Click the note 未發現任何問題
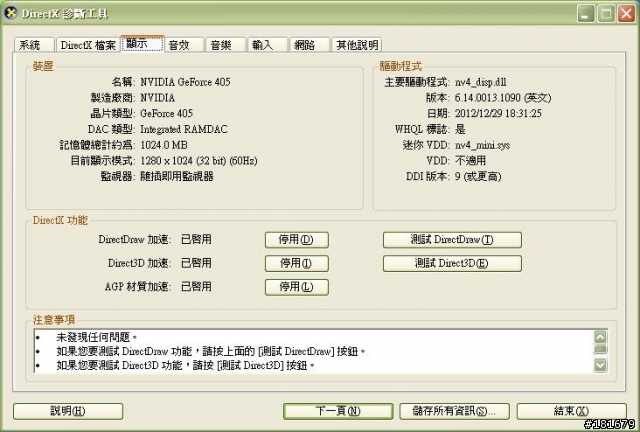Image resolution: width=640 pixels, height=432 pixels. 96,337
